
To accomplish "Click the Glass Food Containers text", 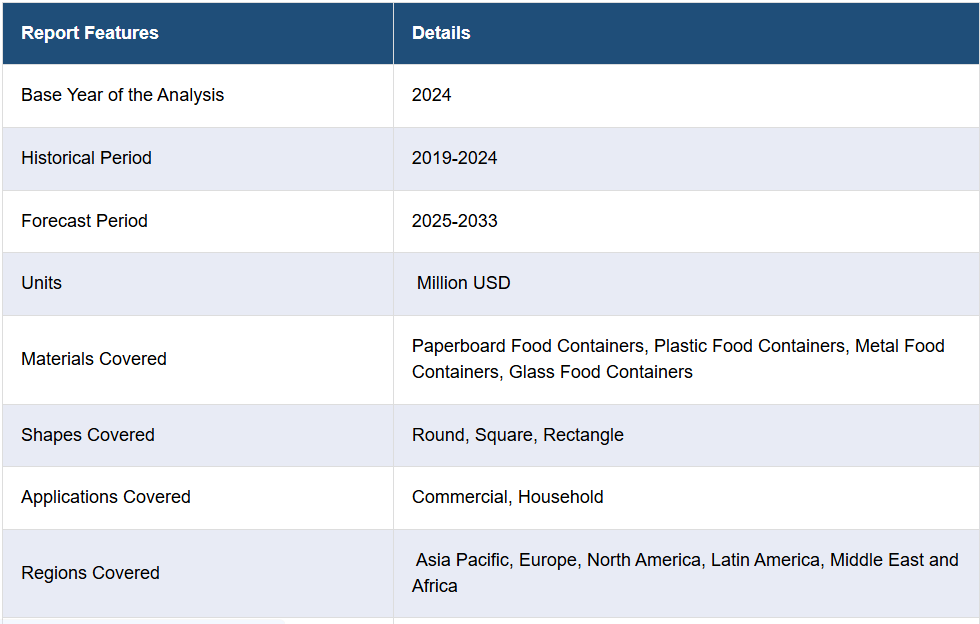I will click(600, 372).
